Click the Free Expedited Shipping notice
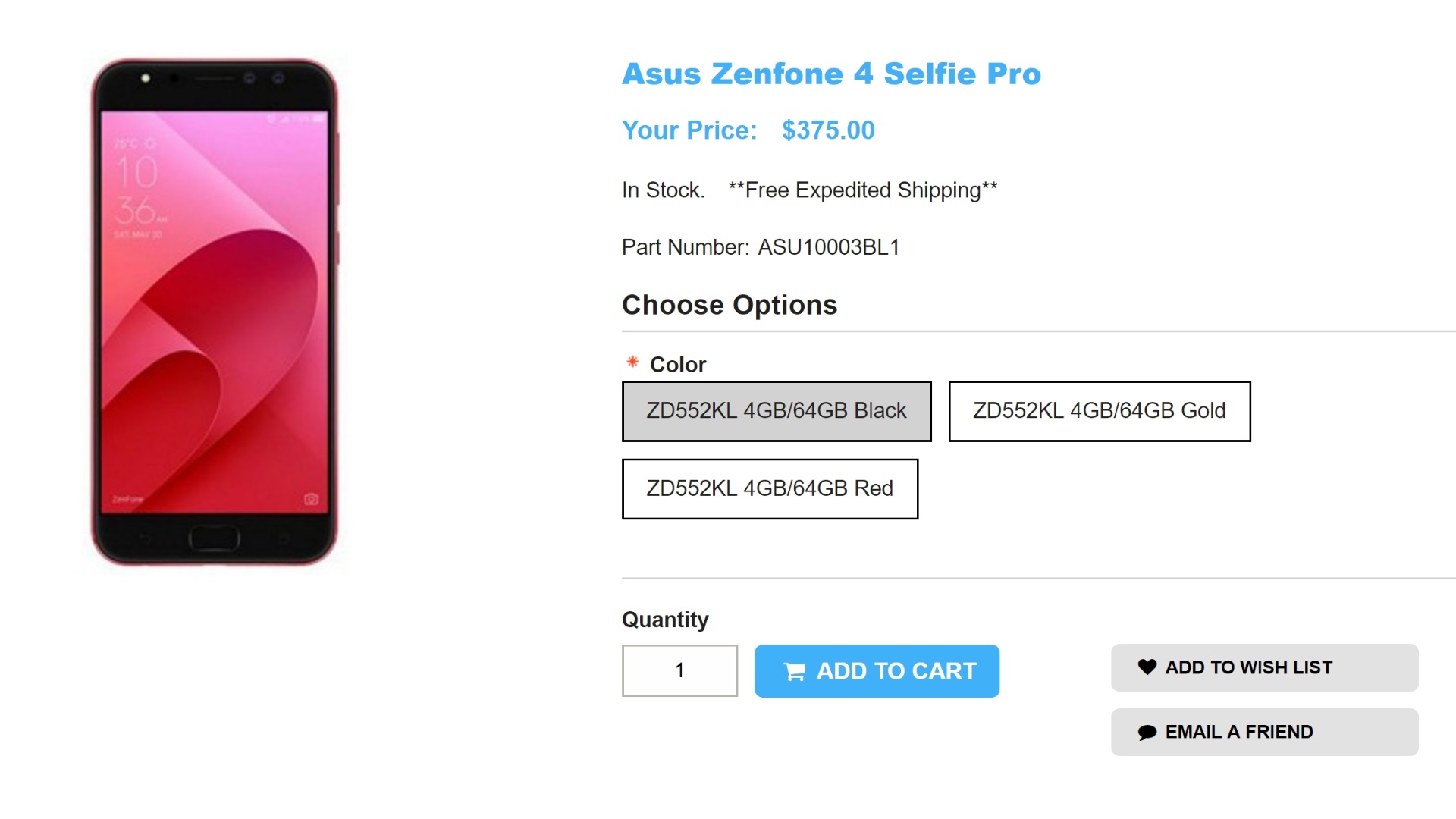This screenshot has width=1456, height=819. coord(862,190)
